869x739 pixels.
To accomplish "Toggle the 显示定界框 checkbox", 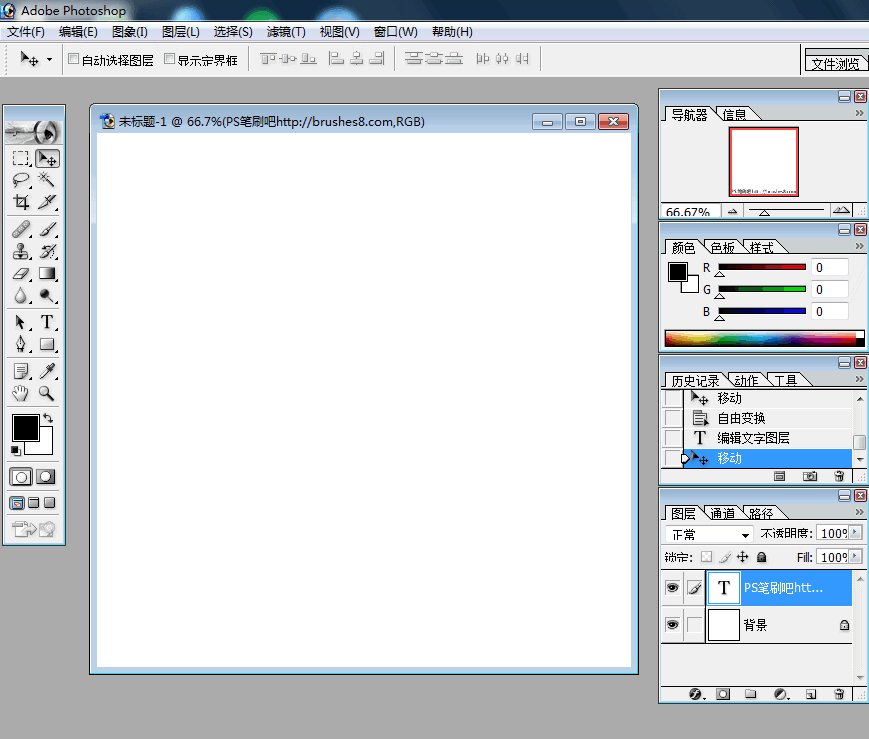I will click(169, 60).
